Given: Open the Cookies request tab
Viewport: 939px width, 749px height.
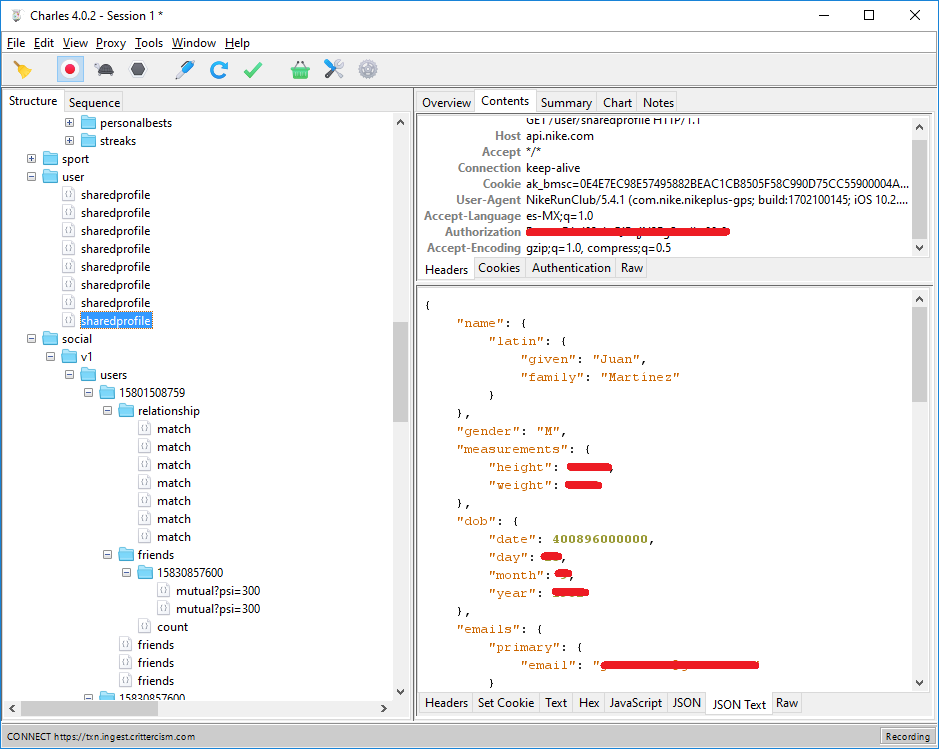Looking at the screenshot, I should pos(499,268).
